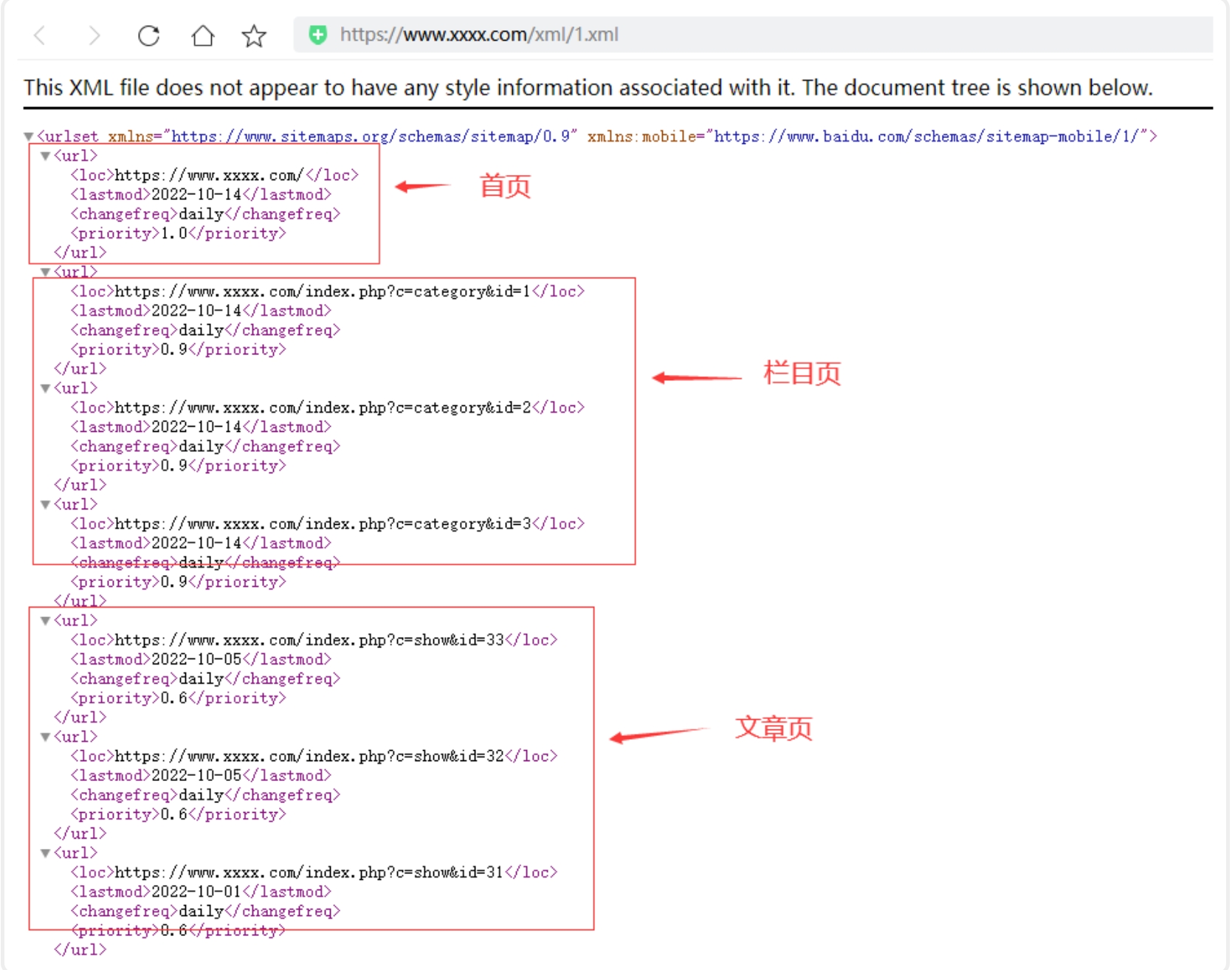Select the loc line with category&id=3
The height and width of the screenshot is (970, 1232).
tap(328, 524)
